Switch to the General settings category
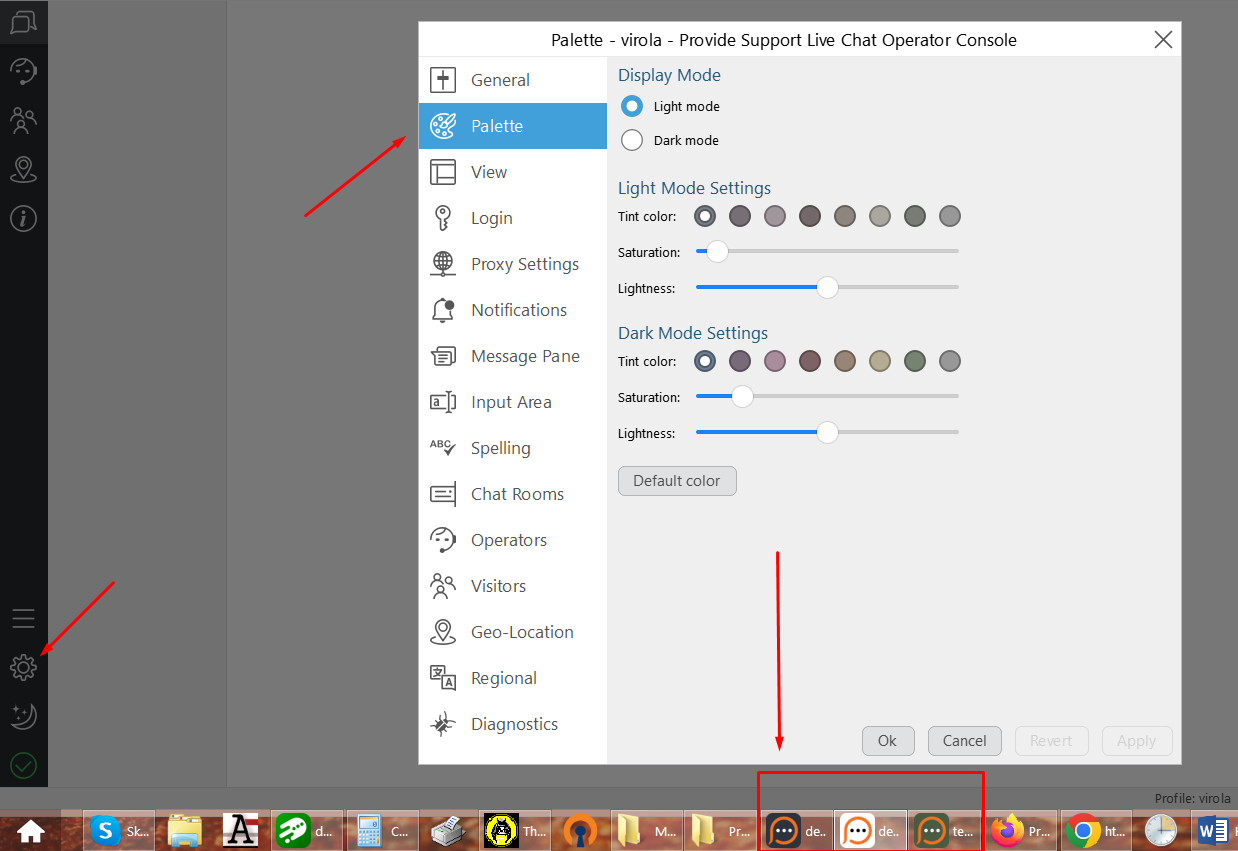Viewport: 1238px width, 851px height. [500, 80]
